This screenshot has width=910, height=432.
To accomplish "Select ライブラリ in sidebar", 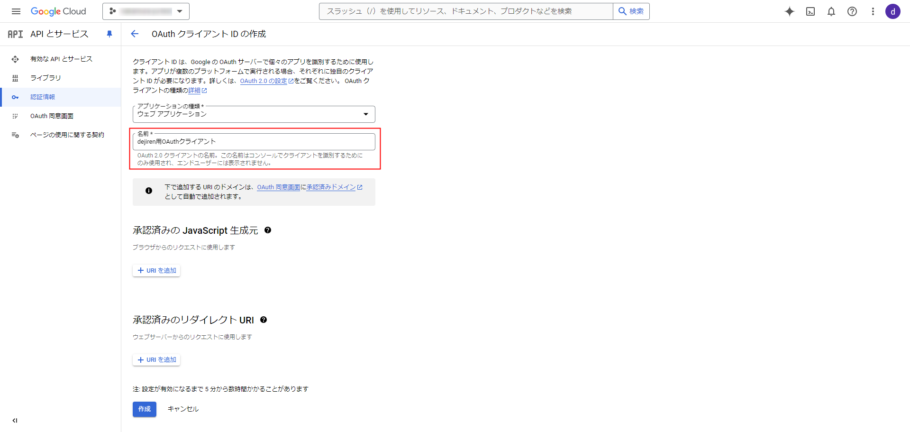I will [45, 78].
